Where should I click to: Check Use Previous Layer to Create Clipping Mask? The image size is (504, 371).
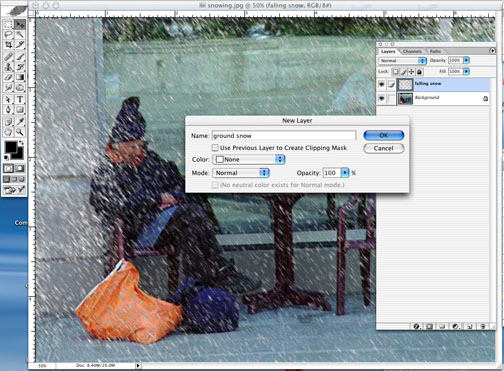(215, 148)
